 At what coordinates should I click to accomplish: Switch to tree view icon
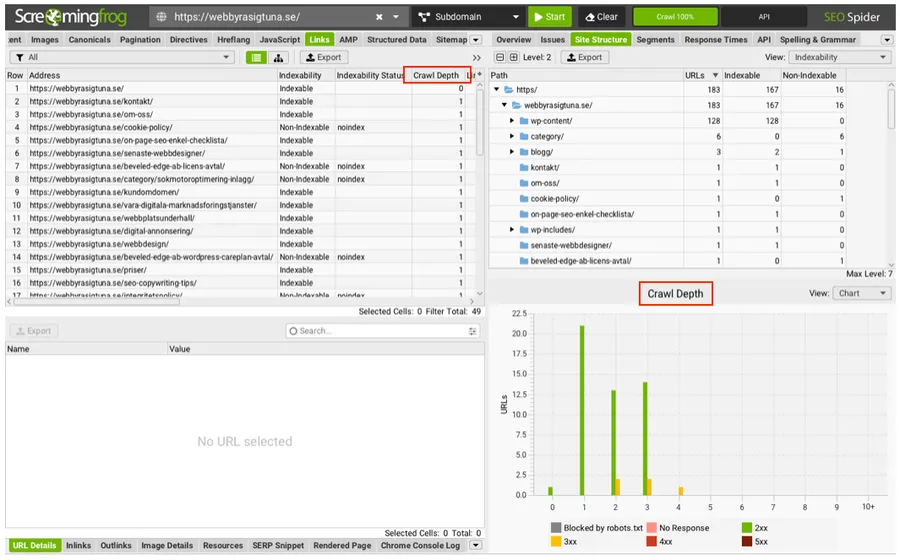click(278, 57)
